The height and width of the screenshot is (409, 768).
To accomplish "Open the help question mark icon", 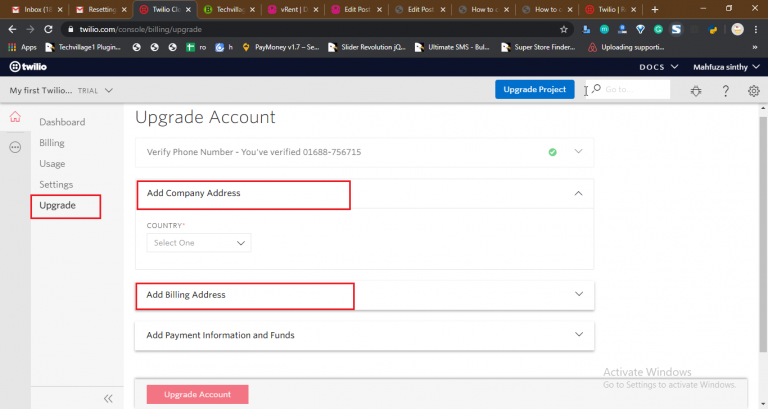I will point(725,91).
